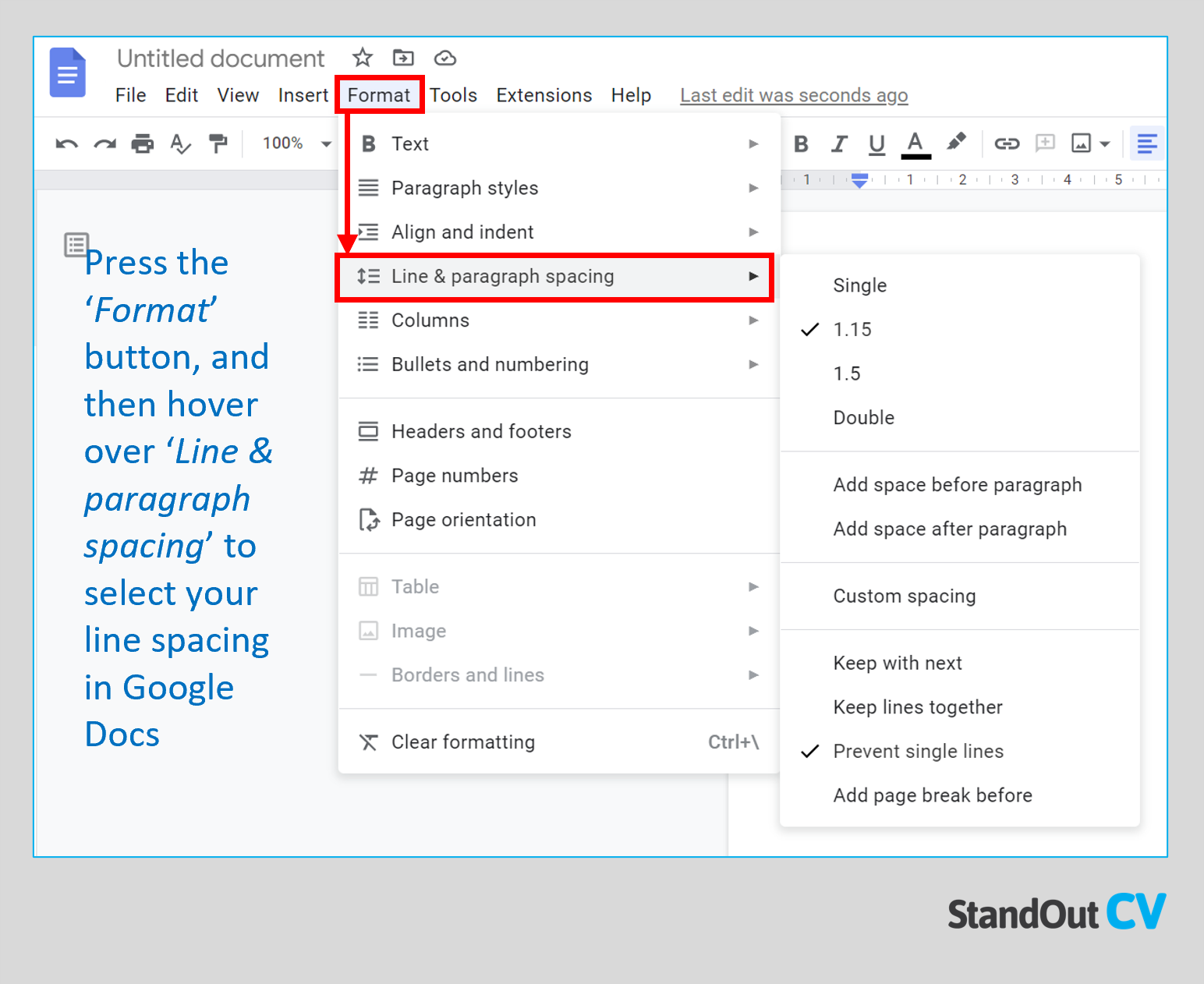Star the Untitled document
Viewport: 1204px width, 984px height.
362,57
